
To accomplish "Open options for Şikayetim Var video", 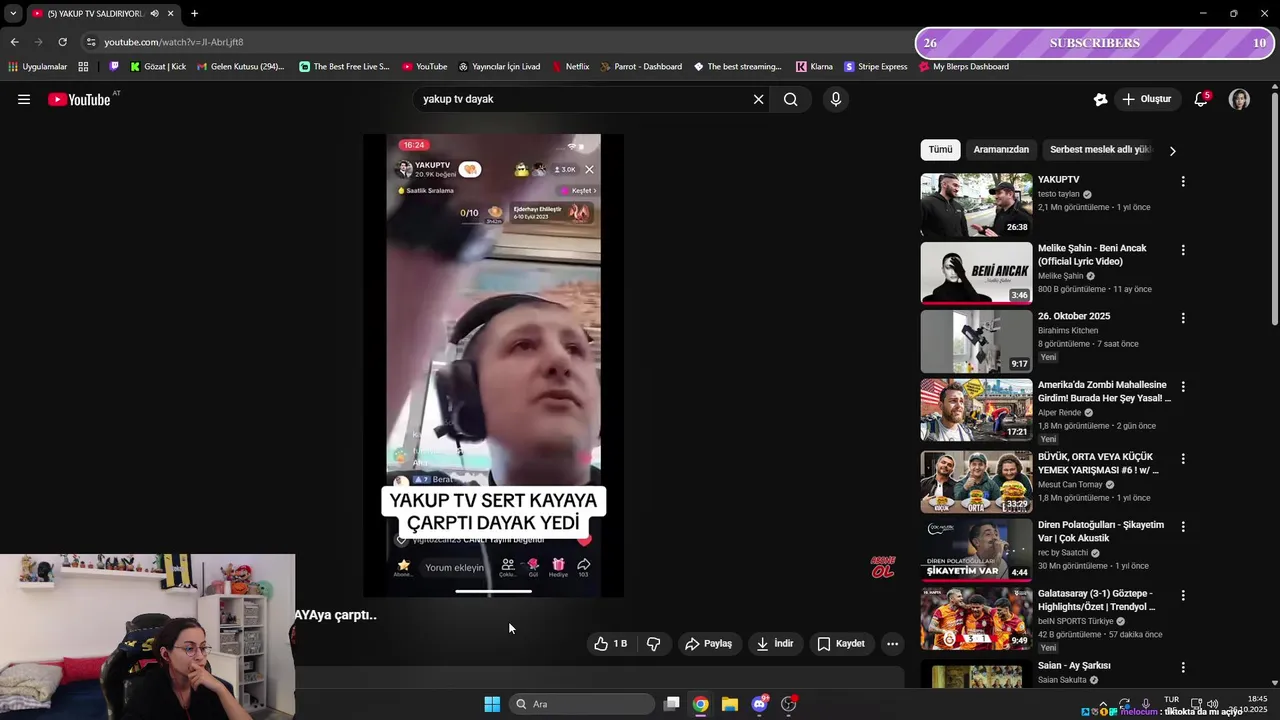I will point(1183,527).
